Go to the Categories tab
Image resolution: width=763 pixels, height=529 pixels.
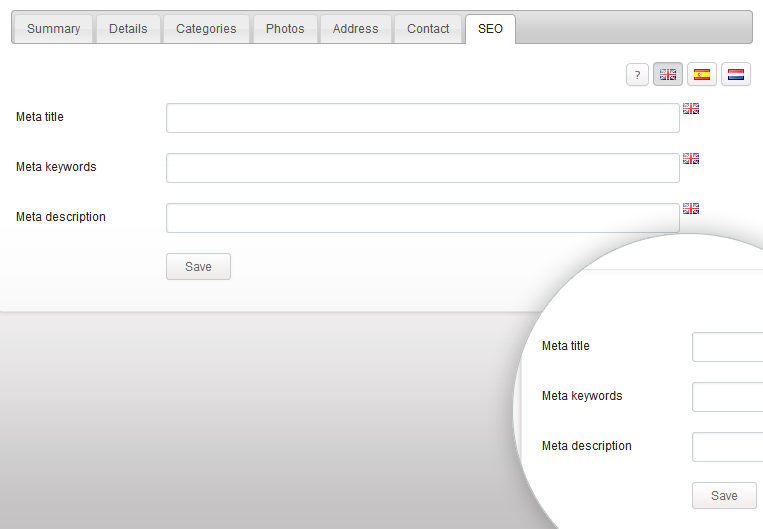point(206,29)
